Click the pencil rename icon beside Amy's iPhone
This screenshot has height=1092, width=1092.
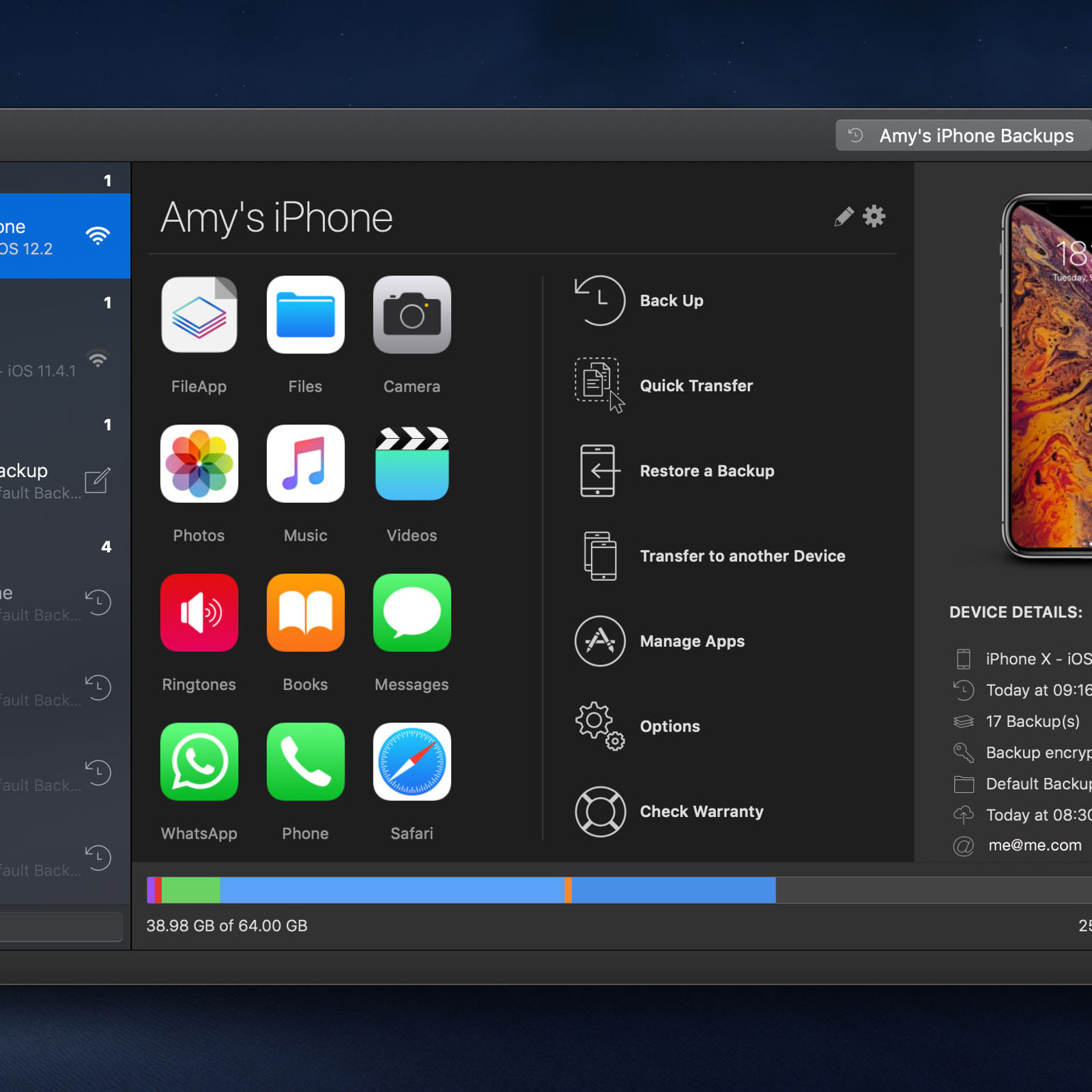pos(844,216)
